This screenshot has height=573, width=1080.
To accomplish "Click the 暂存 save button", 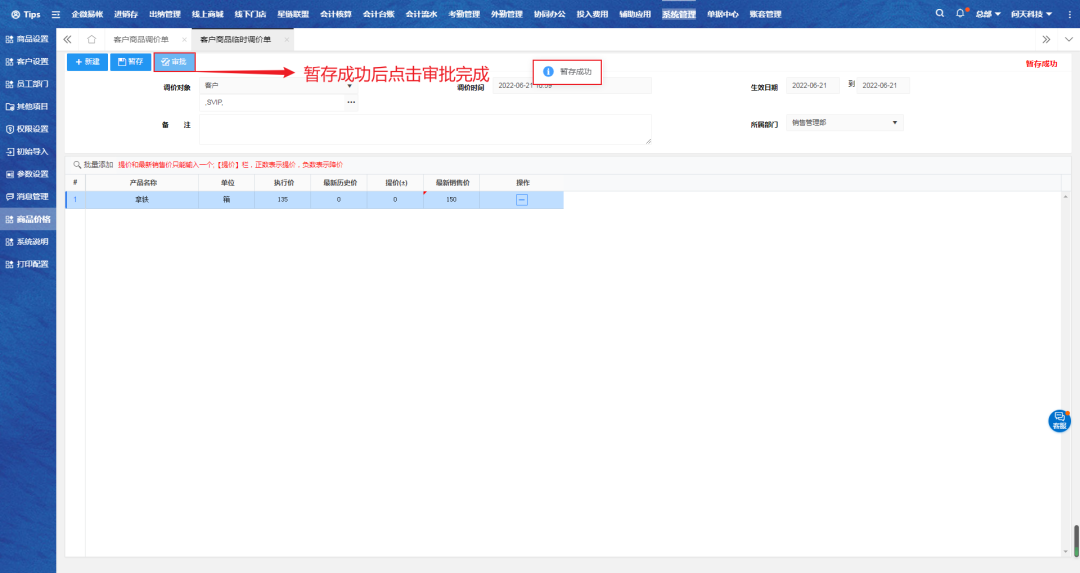I will (x=130, y=62).
